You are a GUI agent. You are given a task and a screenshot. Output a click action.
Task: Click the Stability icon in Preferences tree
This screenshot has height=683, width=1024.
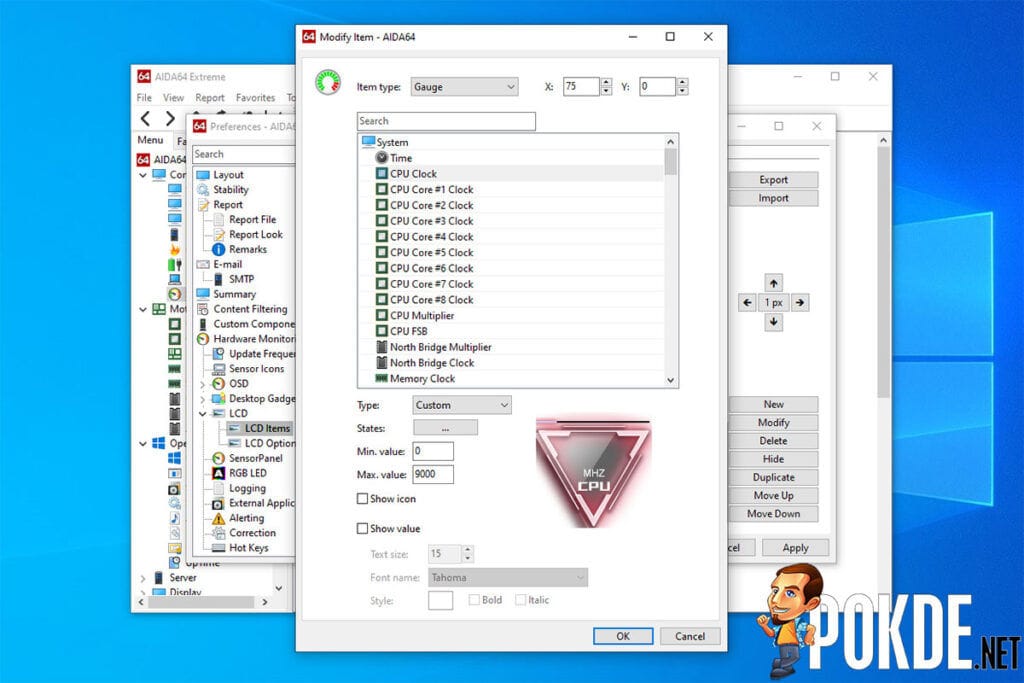[203, 190]
